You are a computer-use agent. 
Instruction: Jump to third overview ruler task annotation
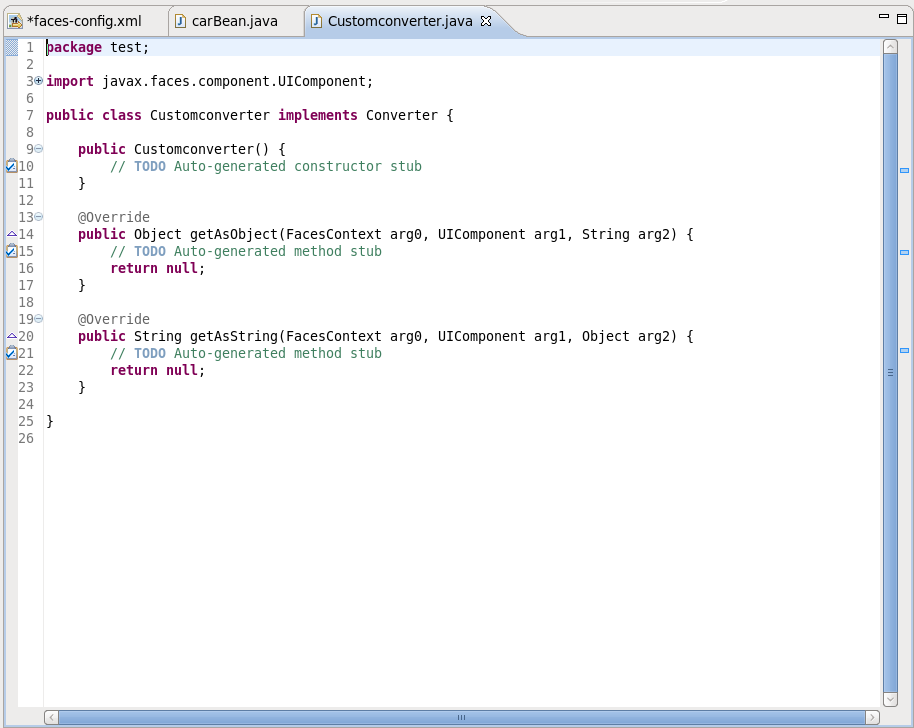coord(904,350)
